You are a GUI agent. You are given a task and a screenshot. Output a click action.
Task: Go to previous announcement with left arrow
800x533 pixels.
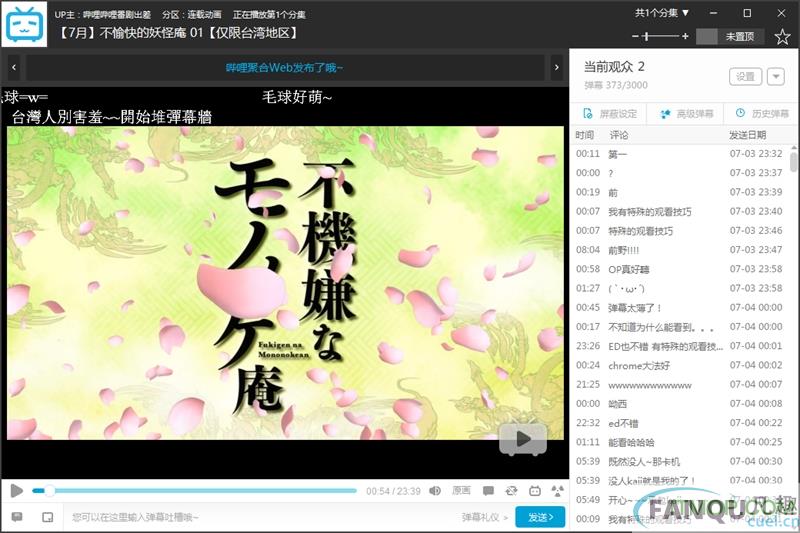pos(14,67)
